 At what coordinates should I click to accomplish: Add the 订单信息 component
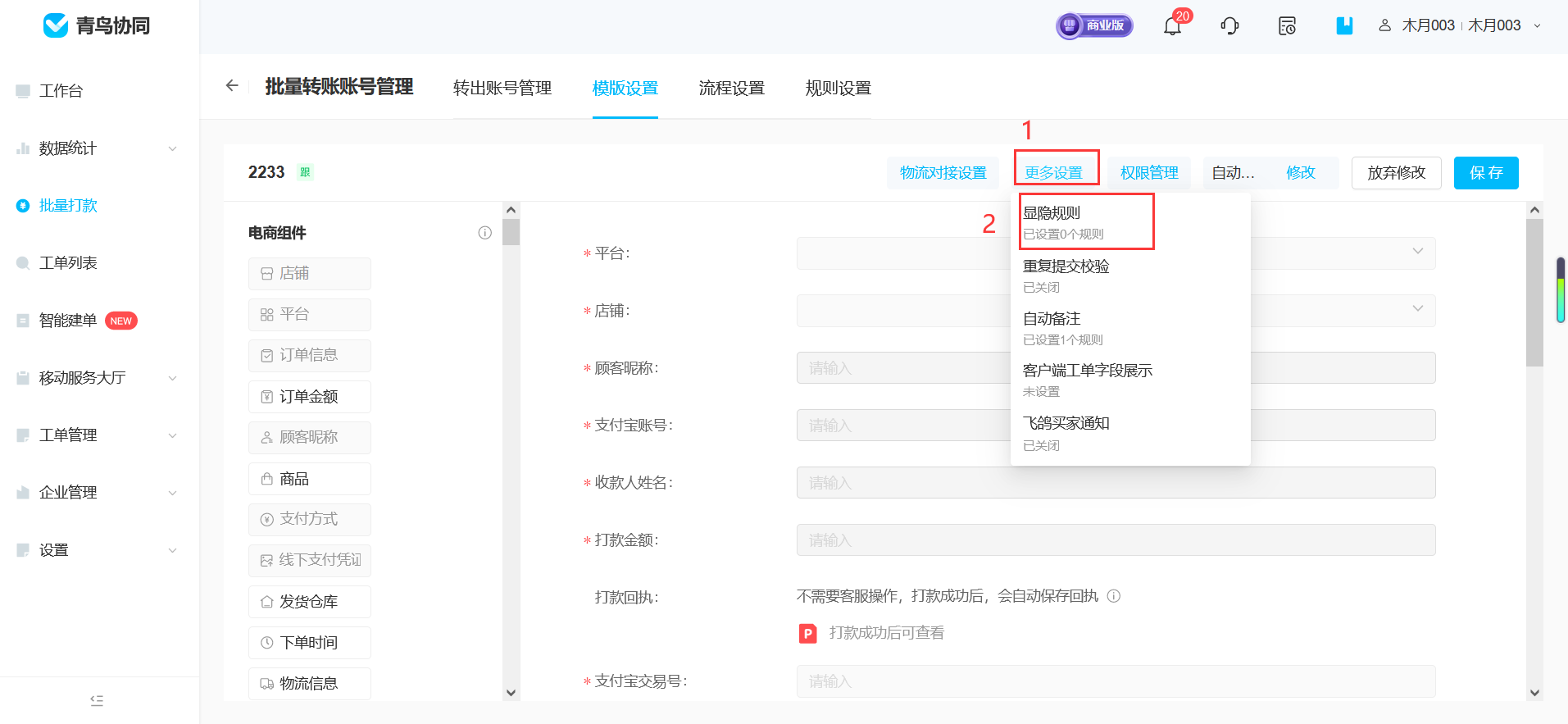310,356
